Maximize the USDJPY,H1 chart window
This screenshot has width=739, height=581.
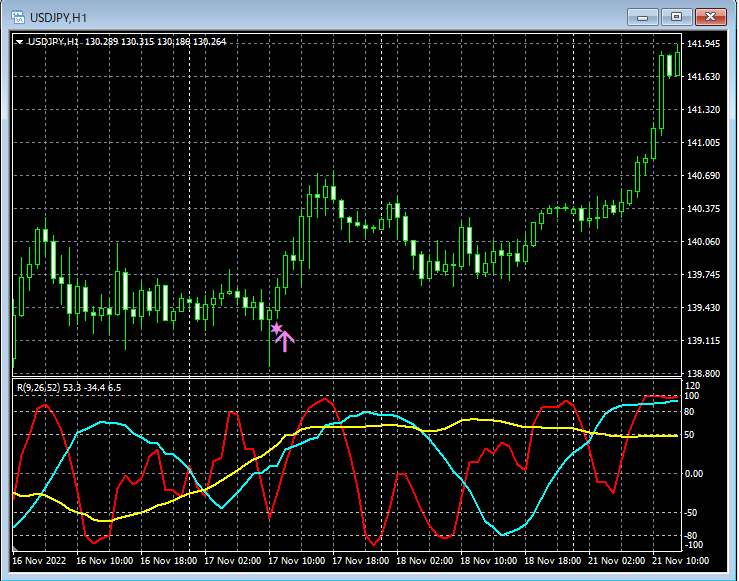point(676,17)
